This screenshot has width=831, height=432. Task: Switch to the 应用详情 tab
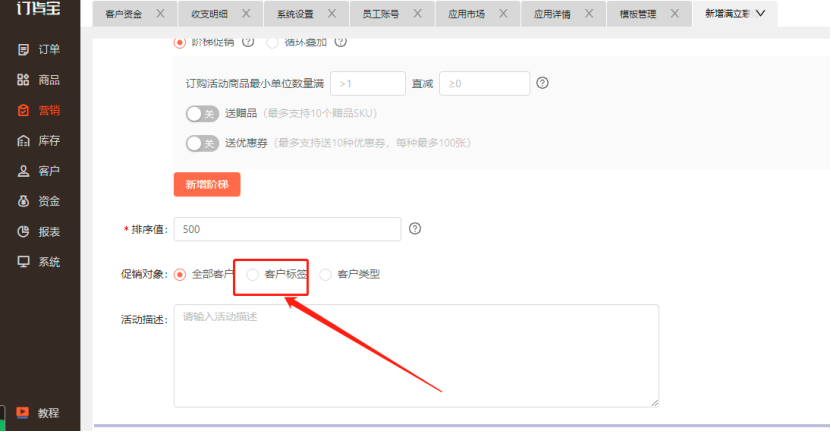(552, 14)
